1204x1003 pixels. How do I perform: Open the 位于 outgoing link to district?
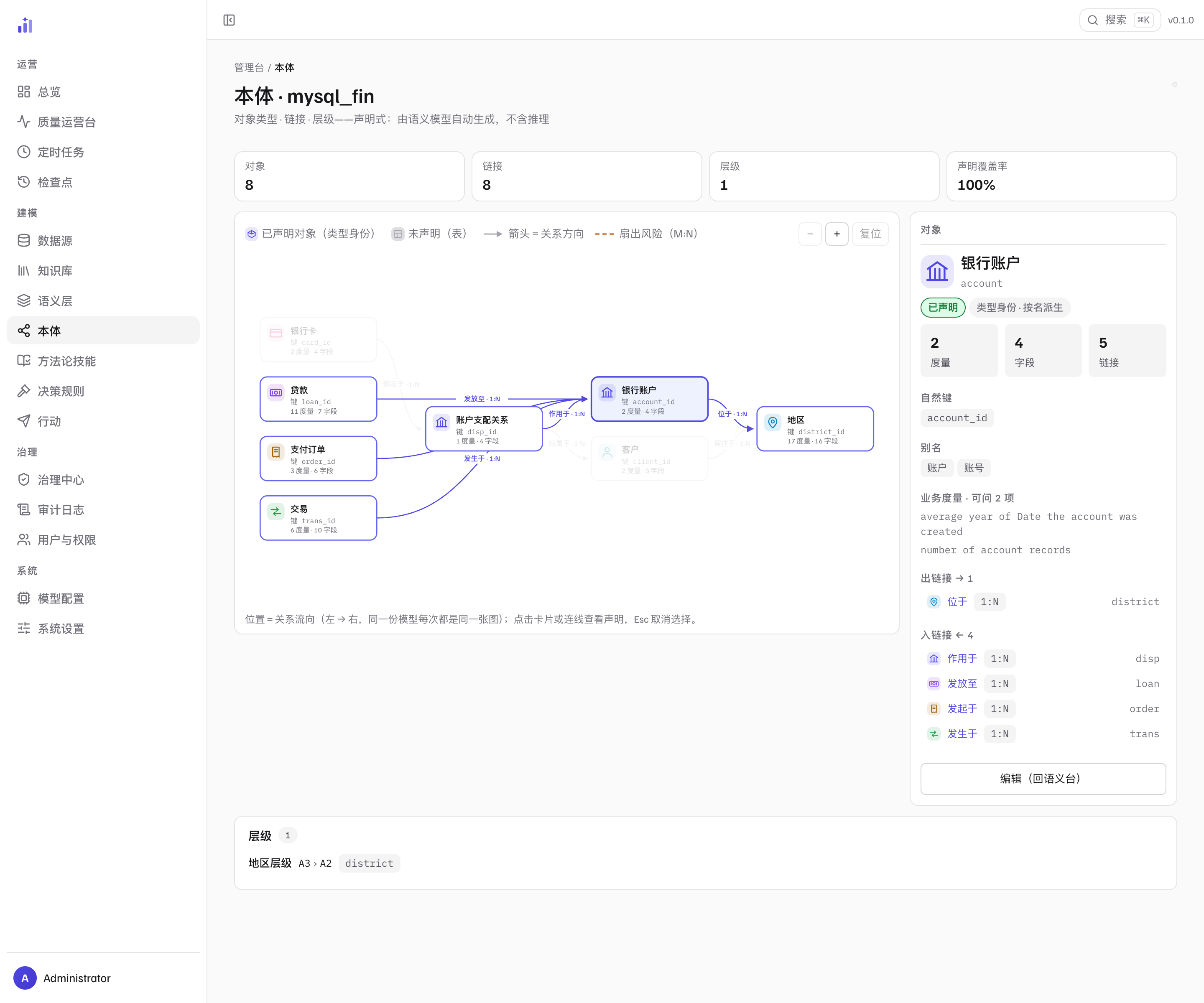pos(1043,602)
